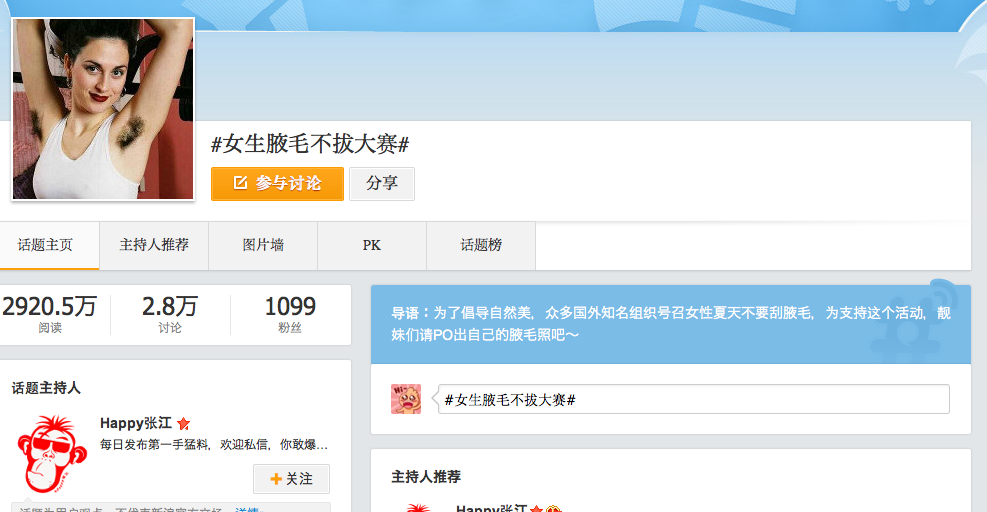Click the edit pencil icon in 参与讨论
Viewport: 987px width, 512px height.
click(240, 184)
